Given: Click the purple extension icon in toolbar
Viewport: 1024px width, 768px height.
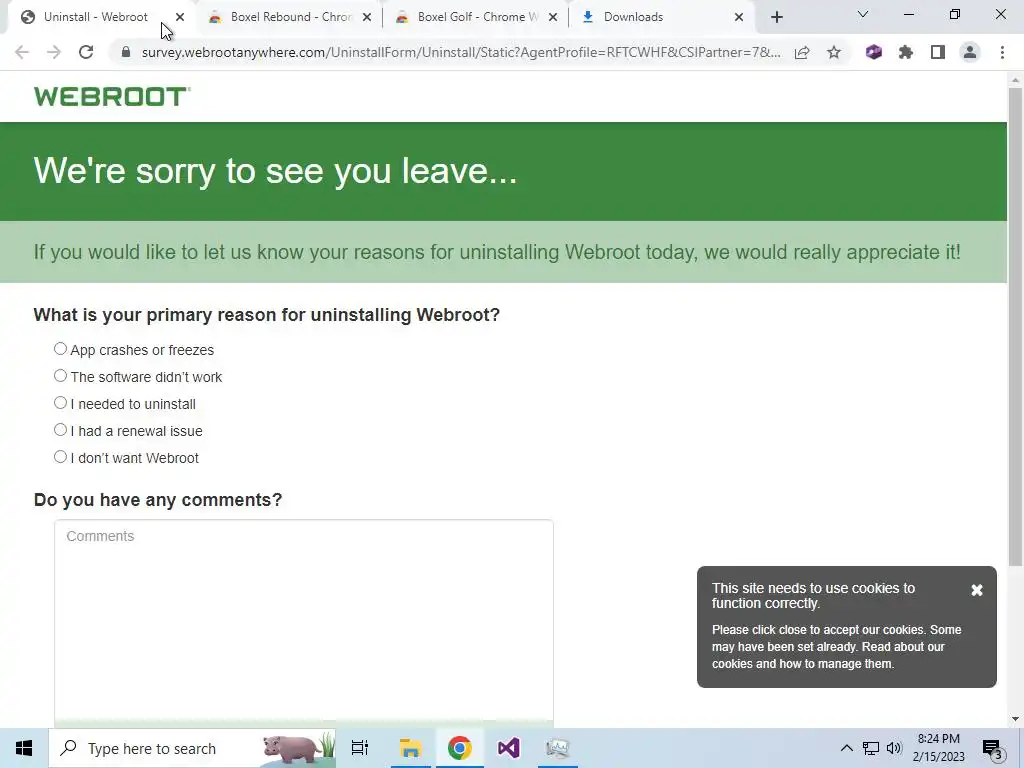Looking at the screenshot, I should pyautogui.click(x=874, y=52).
